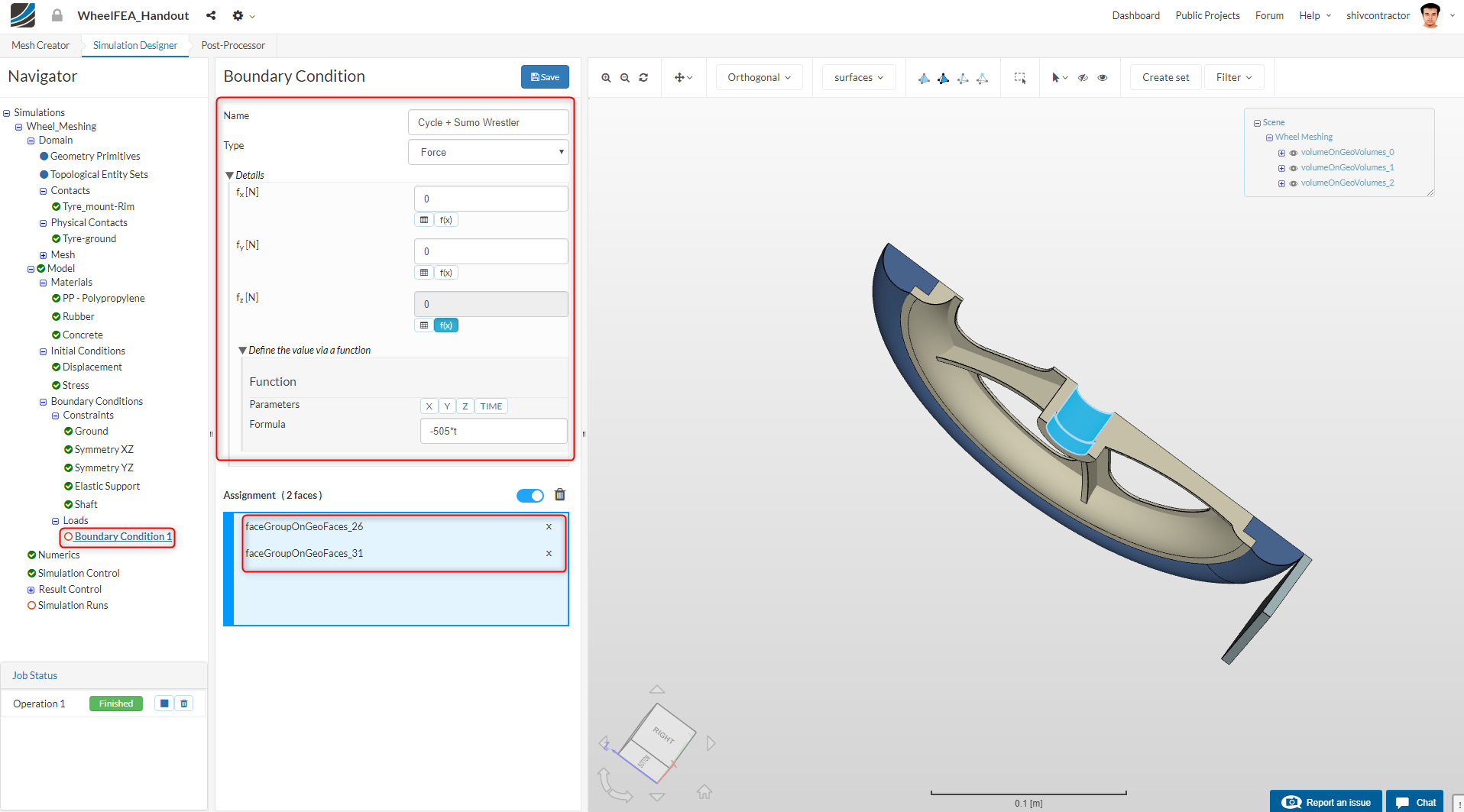Reset the 3D view with refresh icon
The width and height of the screenshot is (1464, 812).
(x=643, y=78)
